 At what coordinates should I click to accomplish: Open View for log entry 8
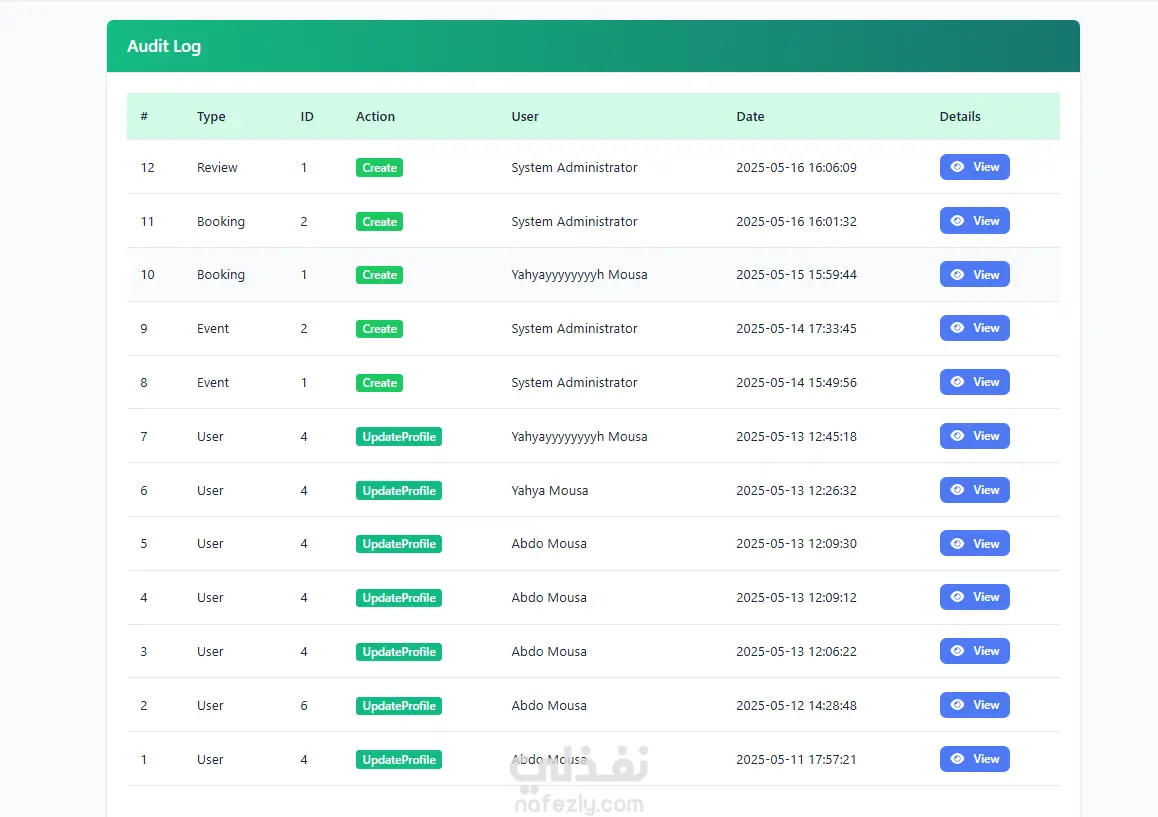(x=974, y=382)
